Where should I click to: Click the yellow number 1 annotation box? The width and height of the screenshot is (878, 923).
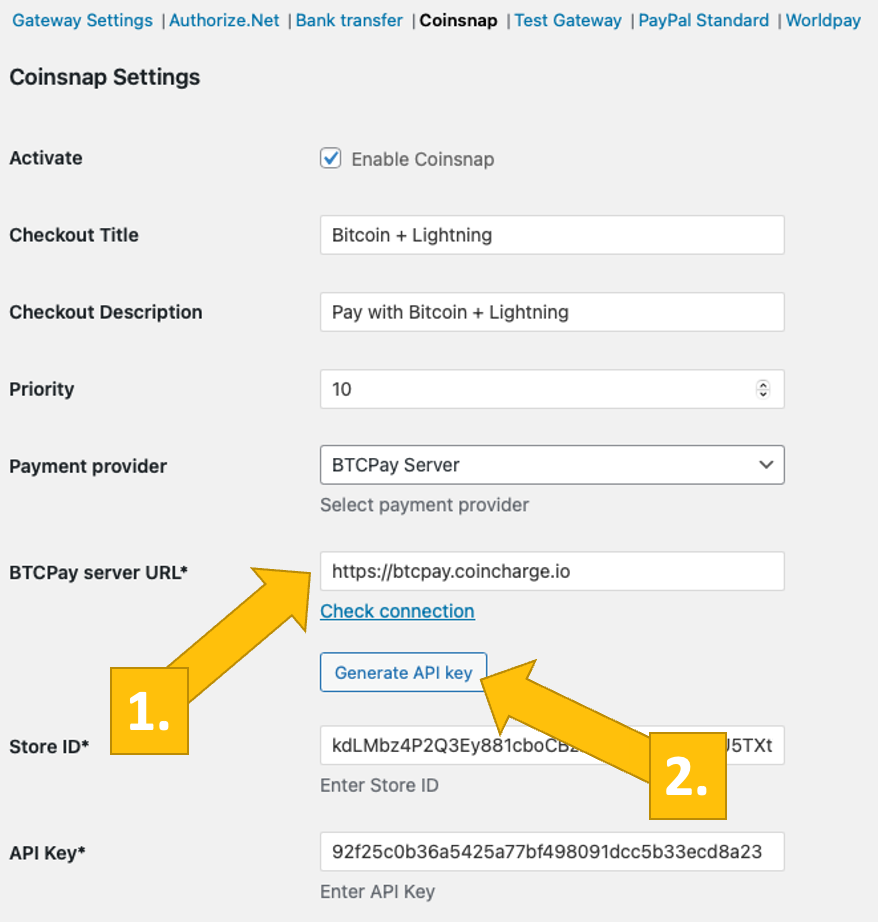tap(149, 711)
